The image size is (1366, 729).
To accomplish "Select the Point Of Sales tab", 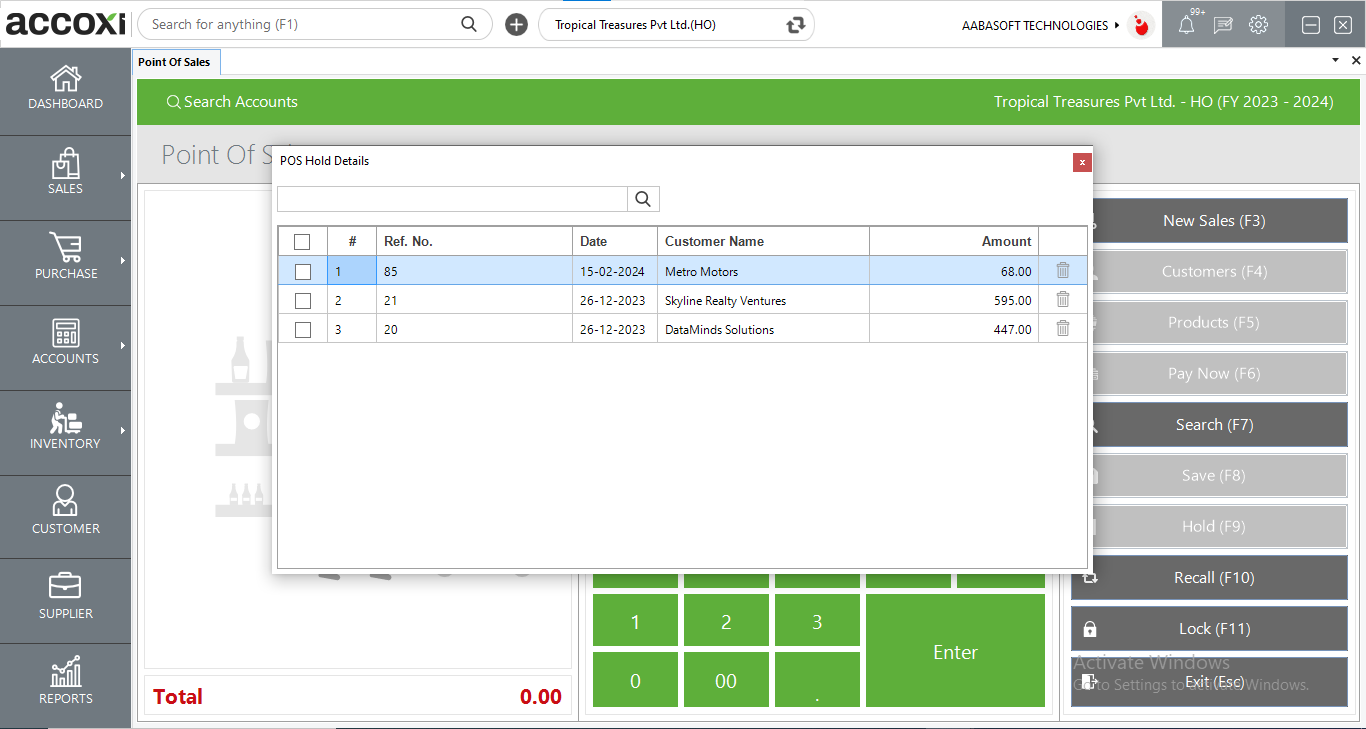I will click(174, 62).
